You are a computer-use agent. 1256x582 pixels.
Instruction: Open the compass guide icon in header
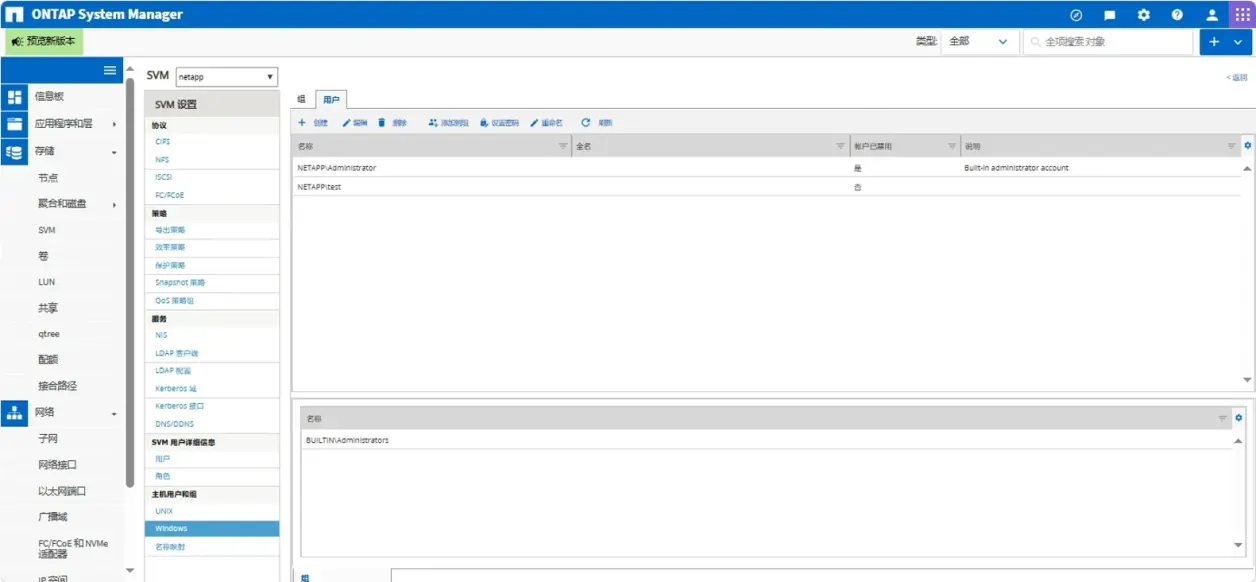pyautogui.click(x=1076, y=15)
